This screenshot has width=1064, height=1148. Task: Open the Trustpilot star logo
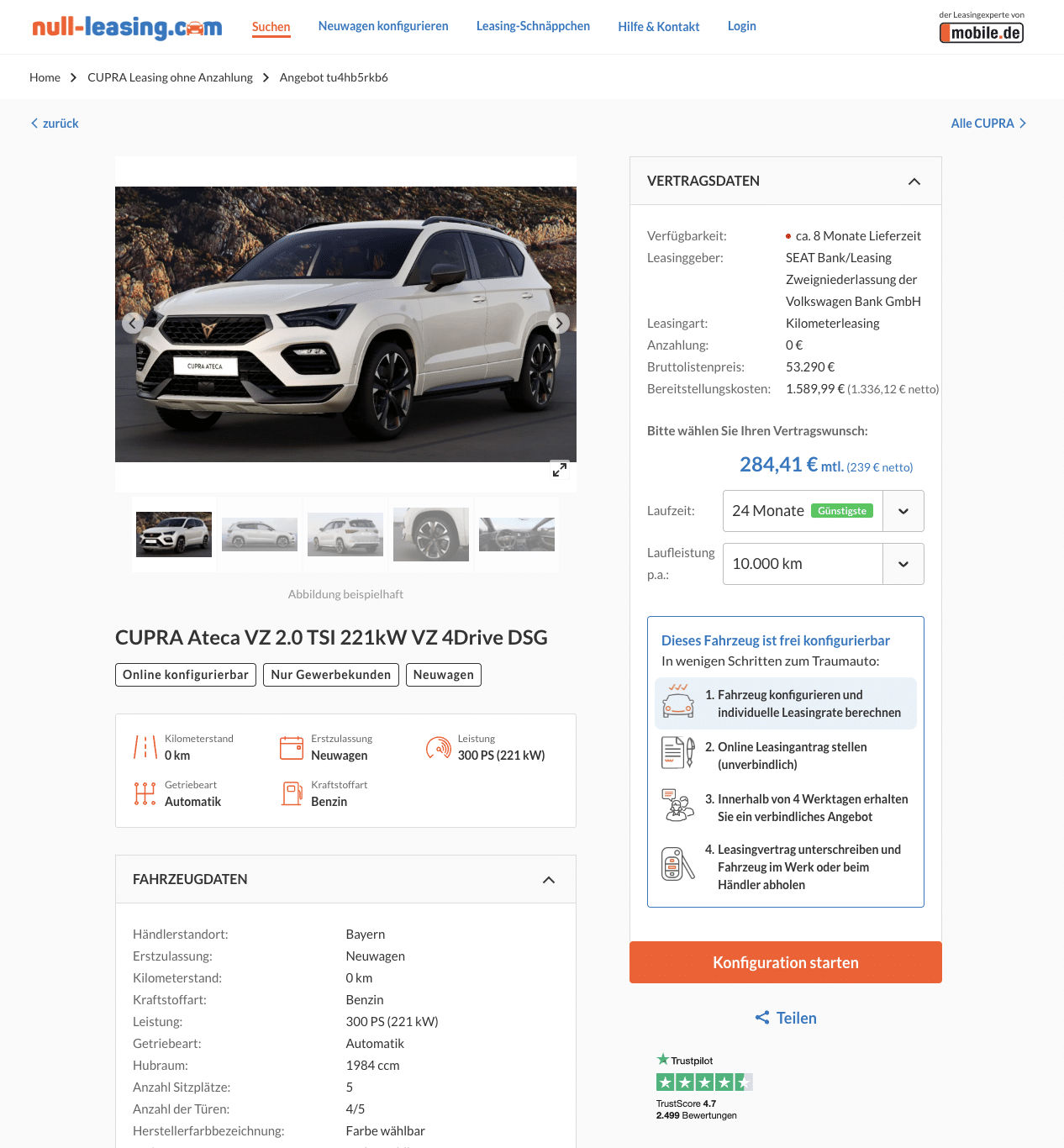point(685,1060)
